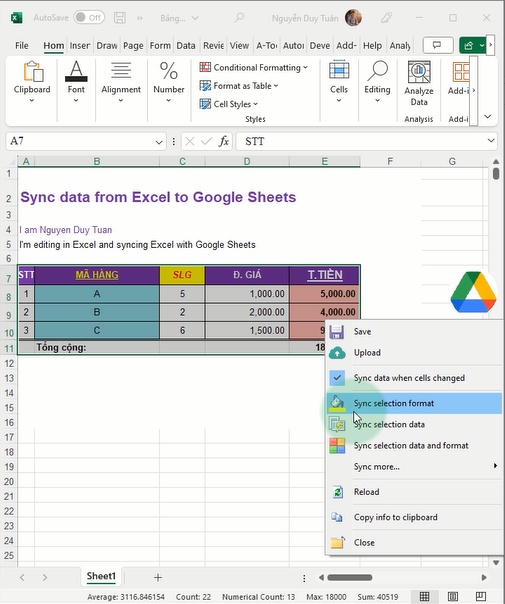The image size is (505, 604).
Task: Click the horizontal scrollbar thumb
Action: point(350,577)
